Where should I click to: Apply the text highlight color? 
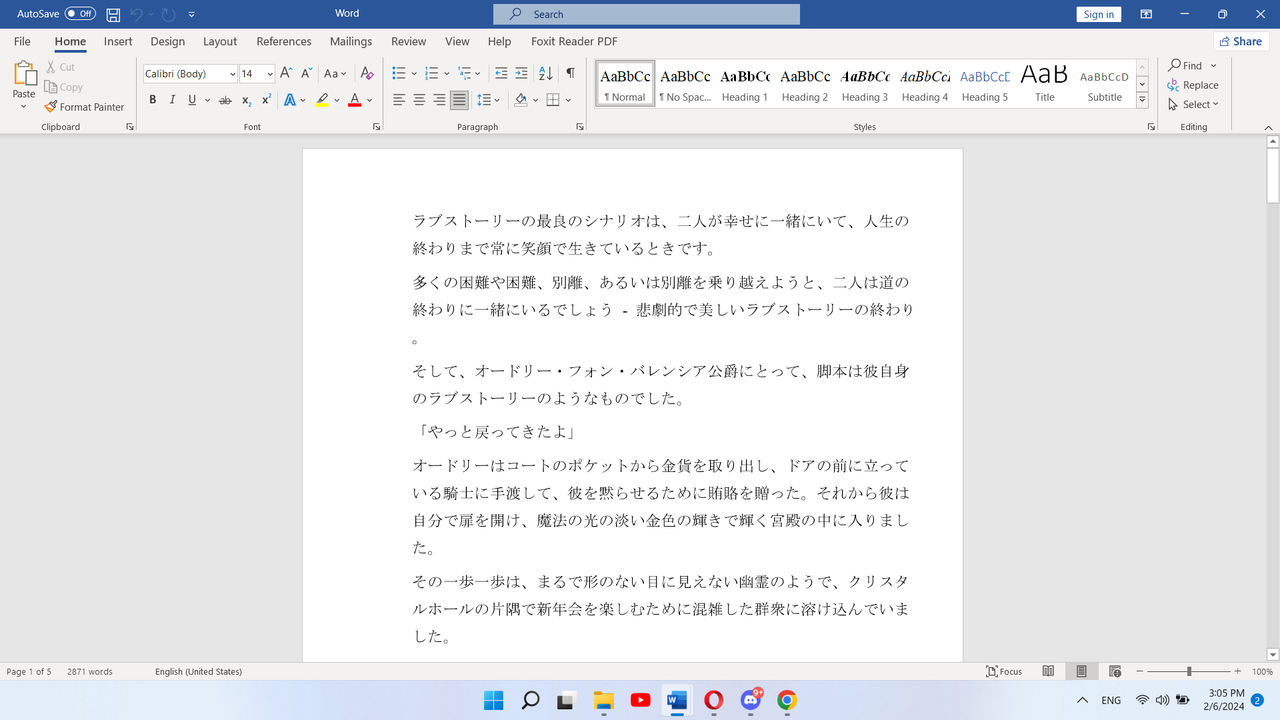[322, 100]
